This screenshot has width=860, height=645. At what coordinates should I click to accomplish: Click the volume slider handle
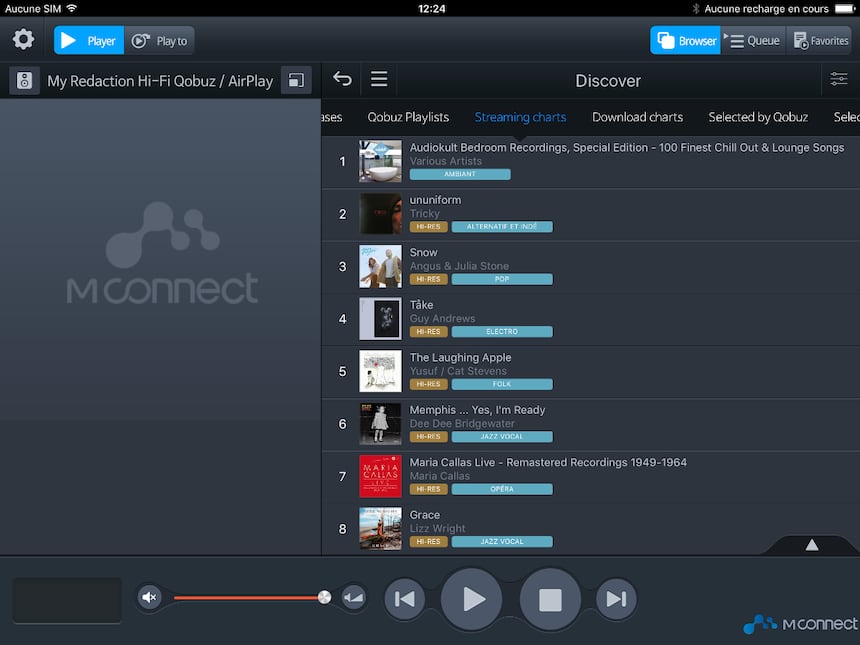[x=324, y=597]
